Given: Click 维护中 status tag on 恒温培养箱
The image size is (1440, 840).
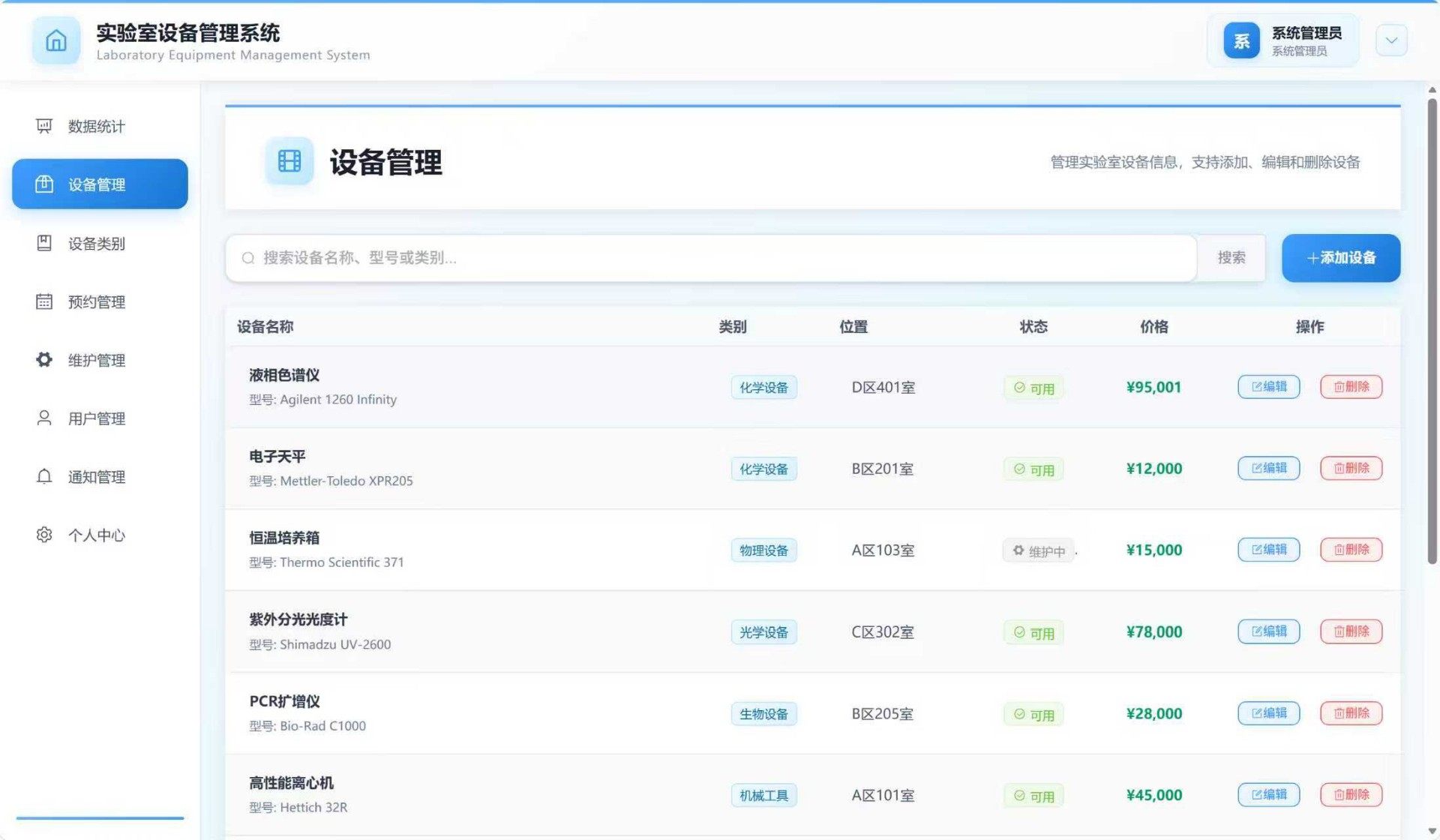Looking at the screenshot, I should coord(1039,550).
